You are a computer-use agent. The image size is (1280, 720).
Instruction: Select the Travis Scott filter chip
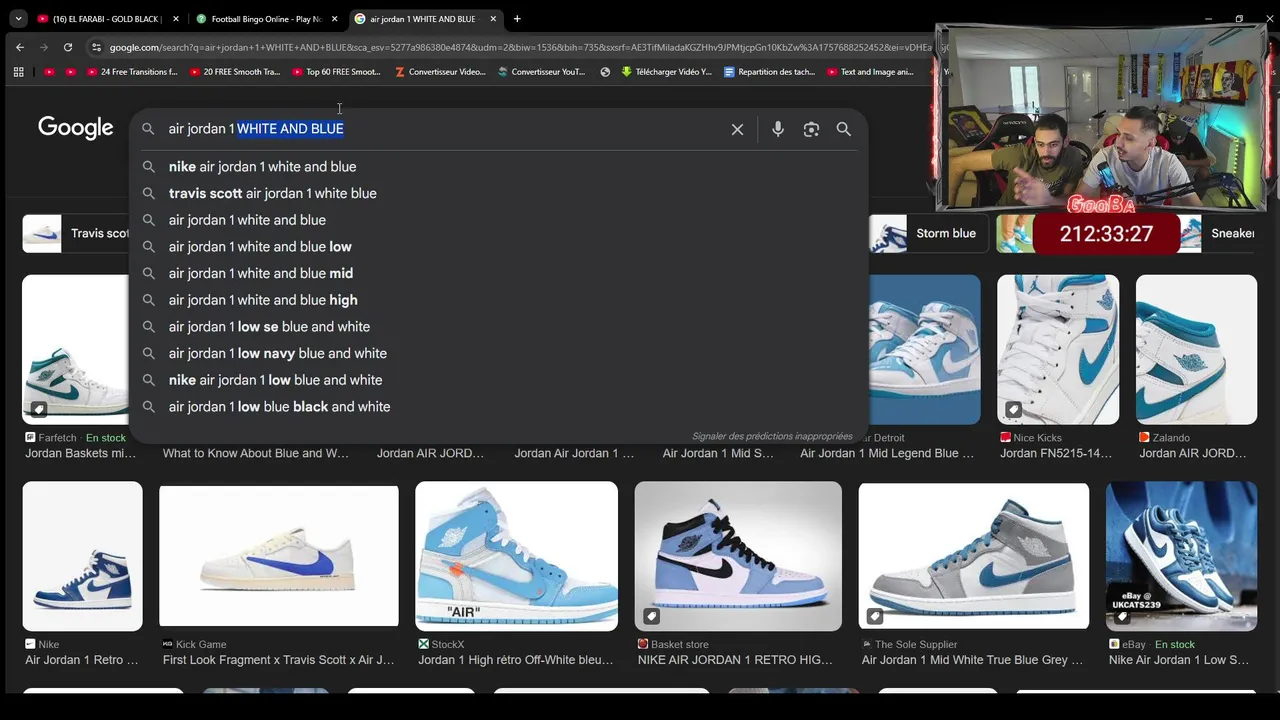(x=76, y=233)
